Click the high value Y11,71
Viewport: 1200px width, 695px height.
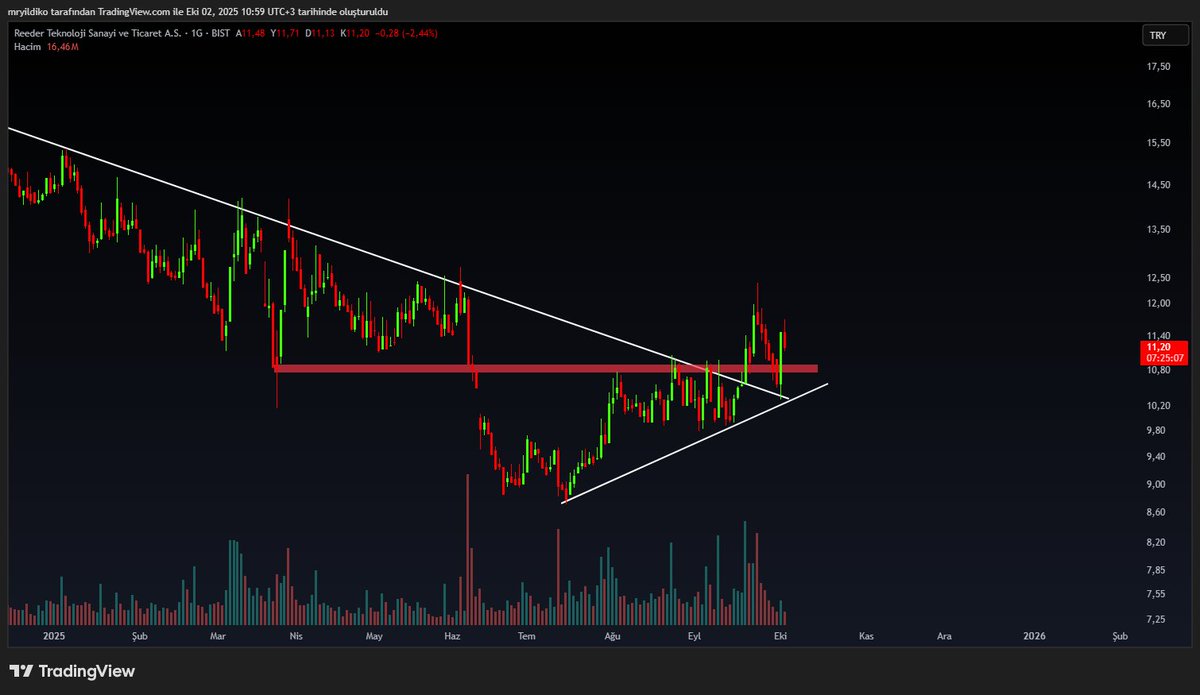pos(284,33)
